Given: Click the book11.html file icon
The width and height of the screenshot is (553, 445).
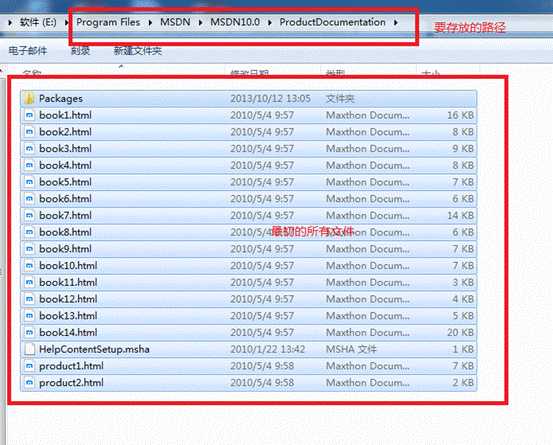Looking at the screenshot, I should 30,282.
